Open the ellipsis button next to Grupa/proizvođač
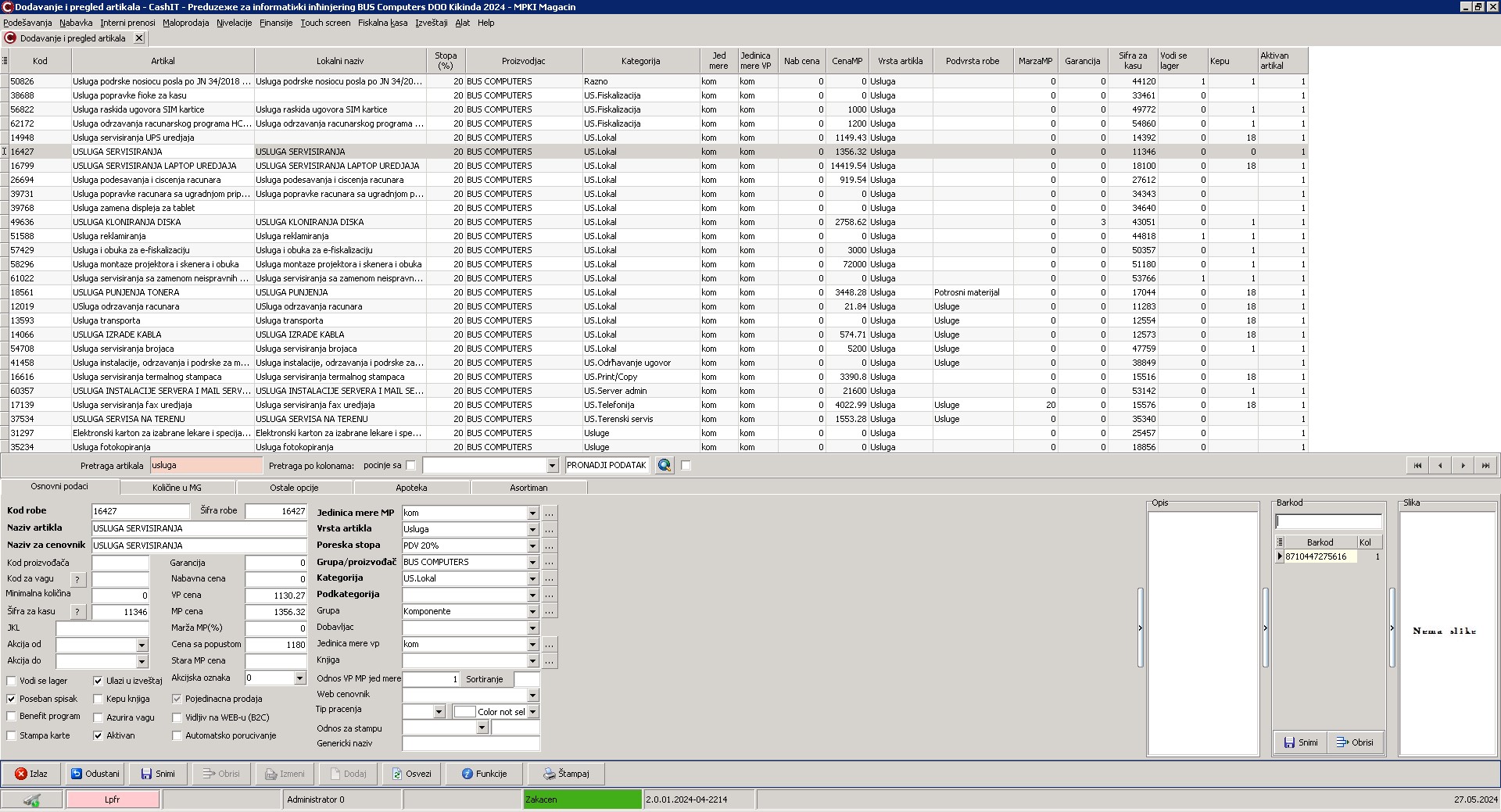The width and height of the screenshot is (1501, 812). click(550, 563)
